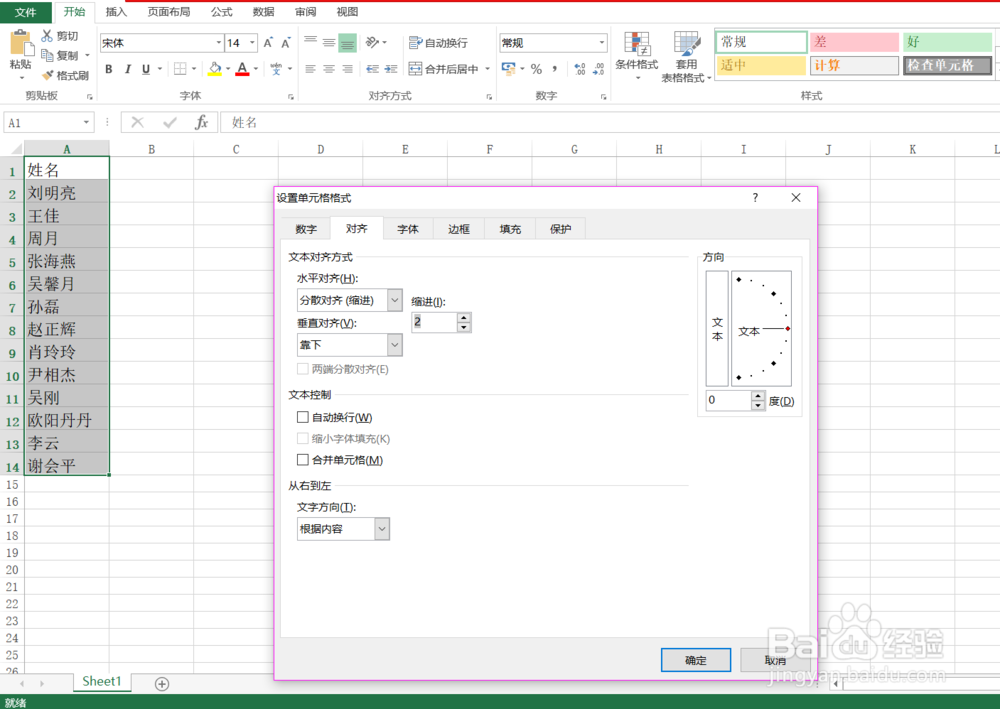Open the 水平对齐 dropdown
This screenshot has width=1000, height=709.
(395, 300)
